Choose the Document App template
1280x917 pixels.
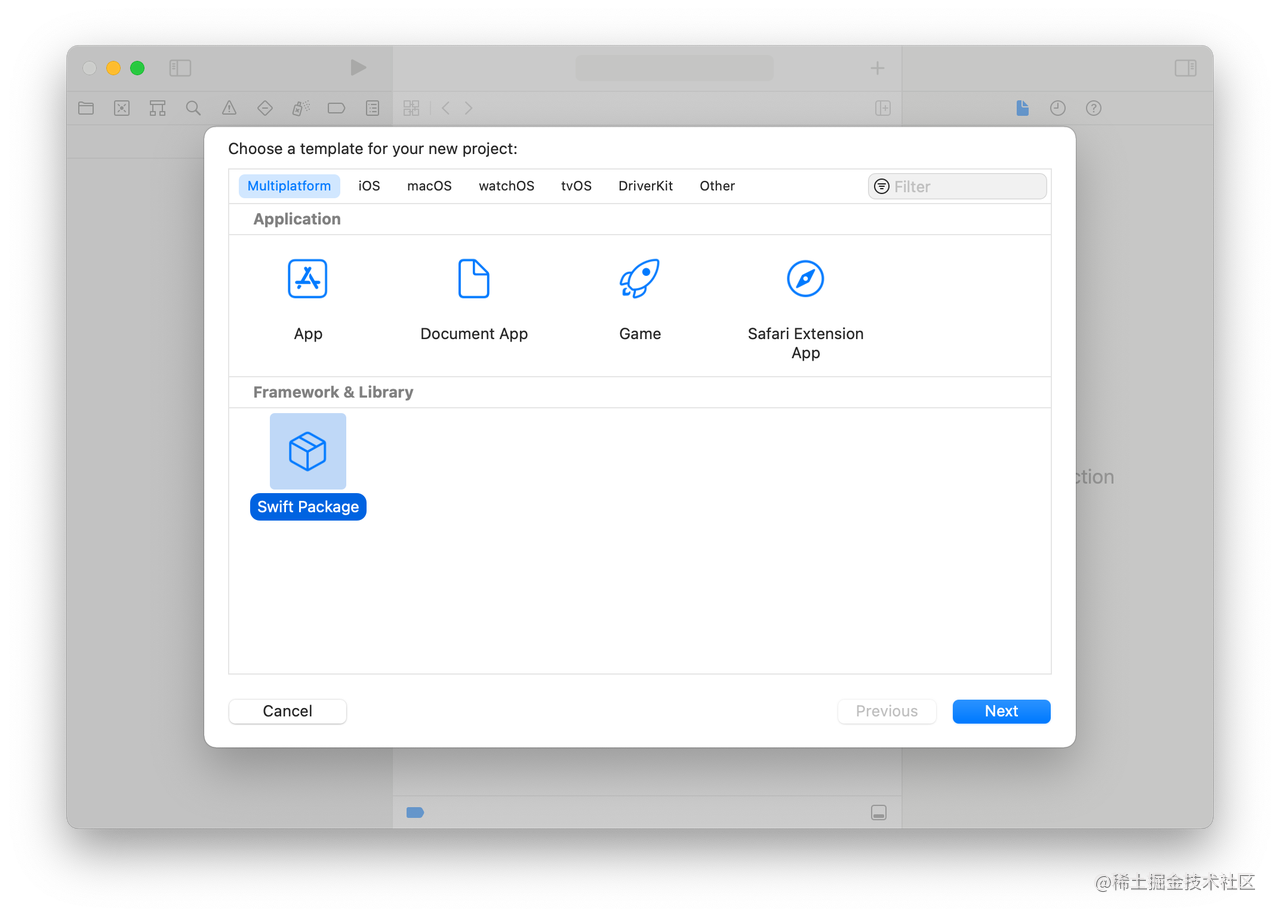474,279
